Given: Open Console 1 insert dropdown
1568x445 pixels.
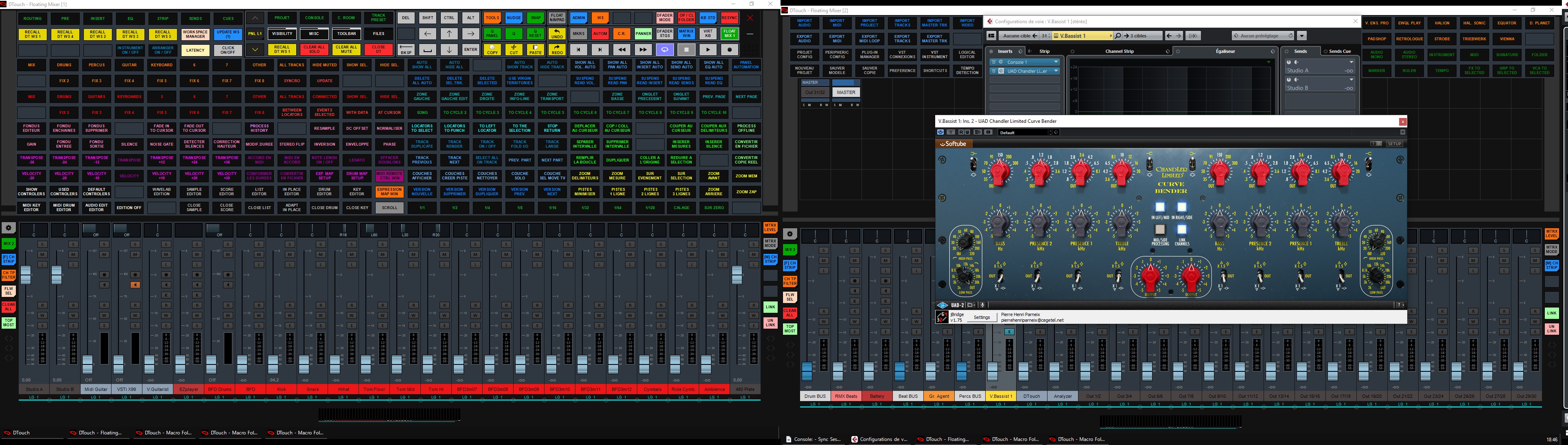Looking at the screenshot, I should (x=1056, y=62).
